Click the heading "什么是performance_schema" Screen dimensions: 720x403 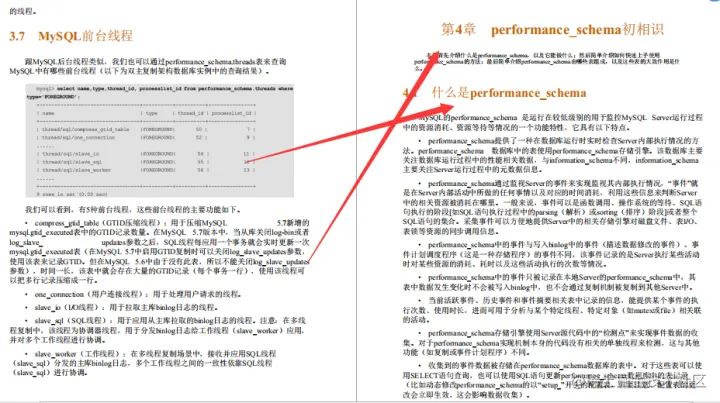(509, 93)
